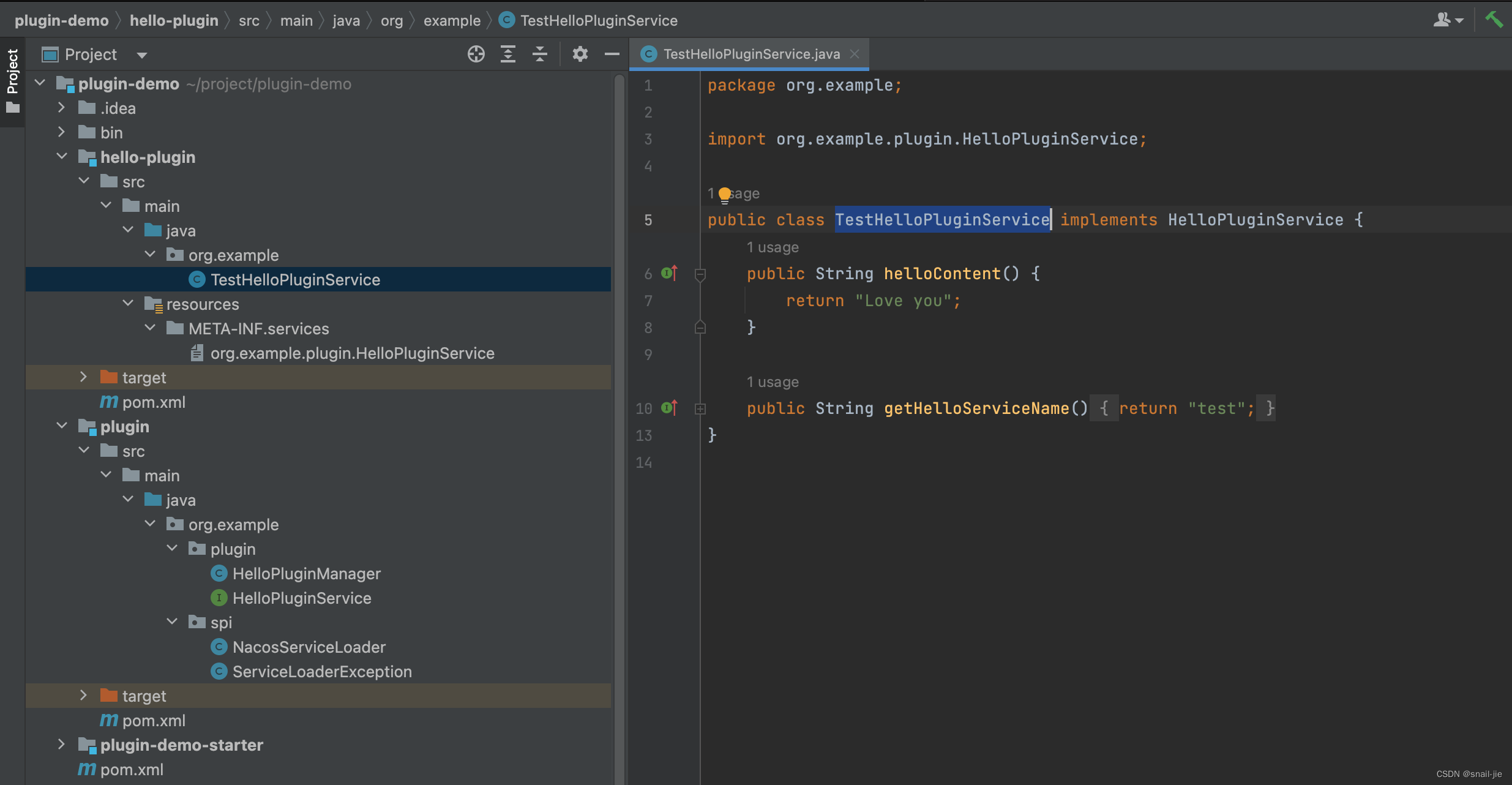
Task: Expand the hello-plugin target folder
Action: click(x=83, y=377)
